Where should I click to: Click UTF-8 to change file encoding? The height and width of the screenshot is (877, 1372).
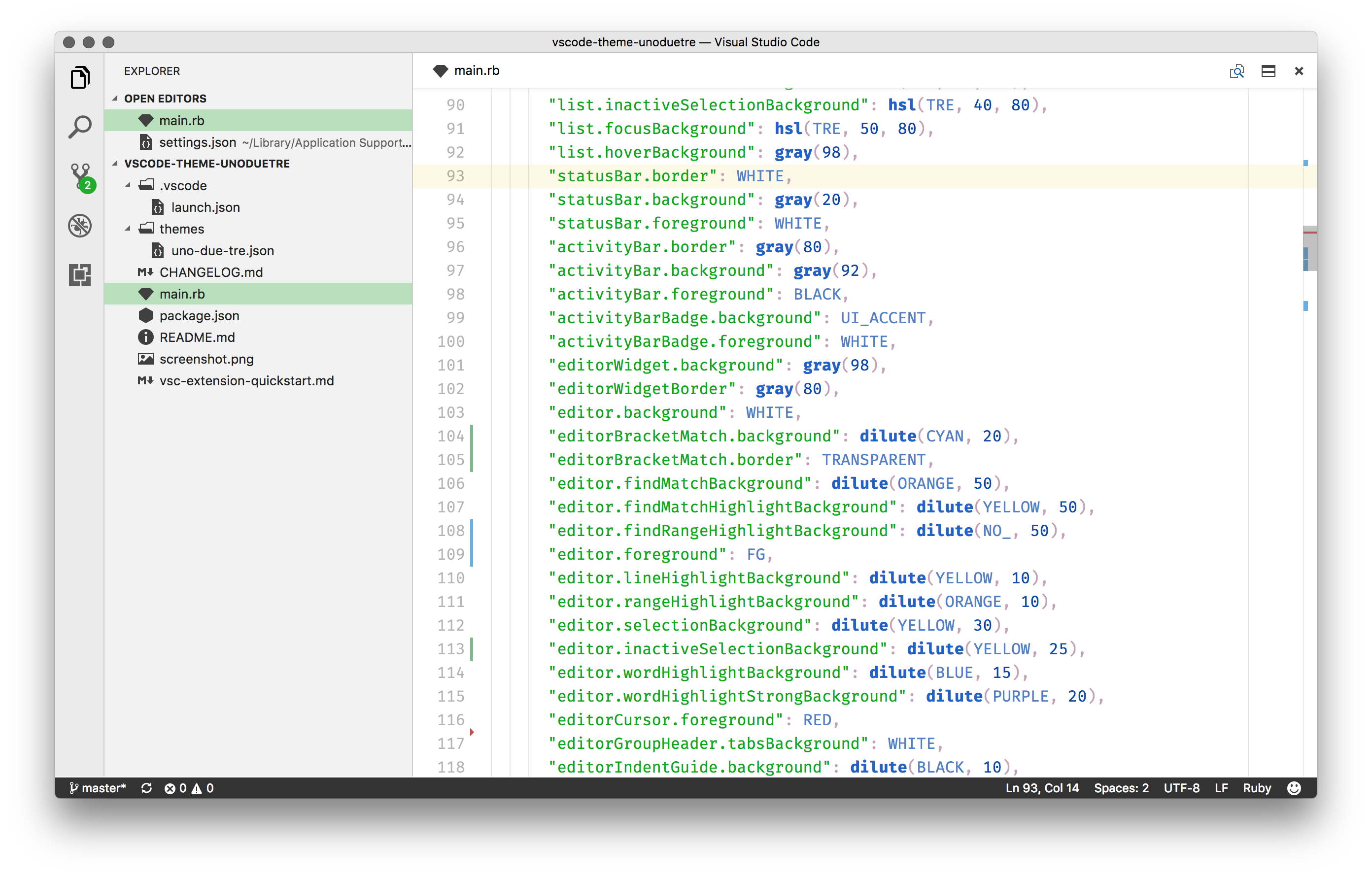click(x=1181, y=788)
